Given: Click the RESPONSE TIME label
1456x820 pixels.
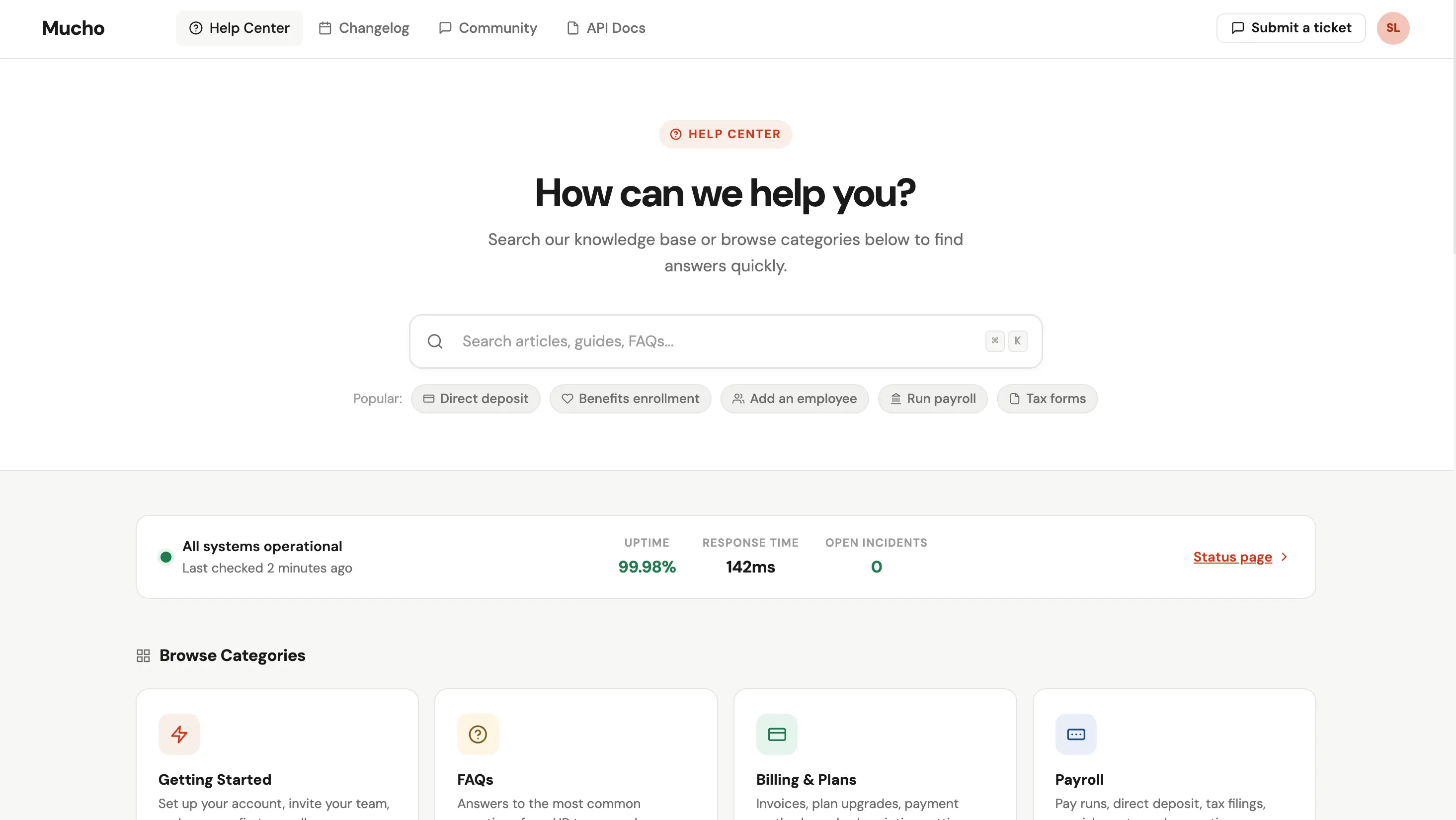Looking at the screenshot, I should pos(750,543).
